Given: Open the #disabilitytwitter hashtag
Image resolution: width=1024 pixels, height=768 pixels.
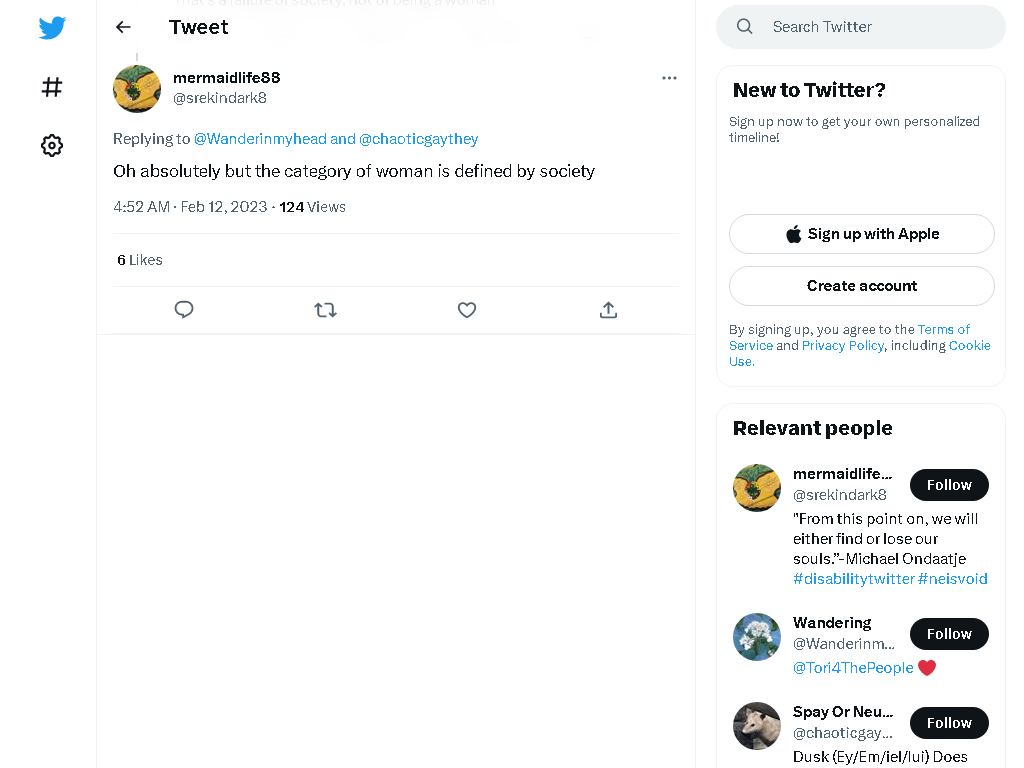Looking at the screenshot, I should tap(854, 579).
